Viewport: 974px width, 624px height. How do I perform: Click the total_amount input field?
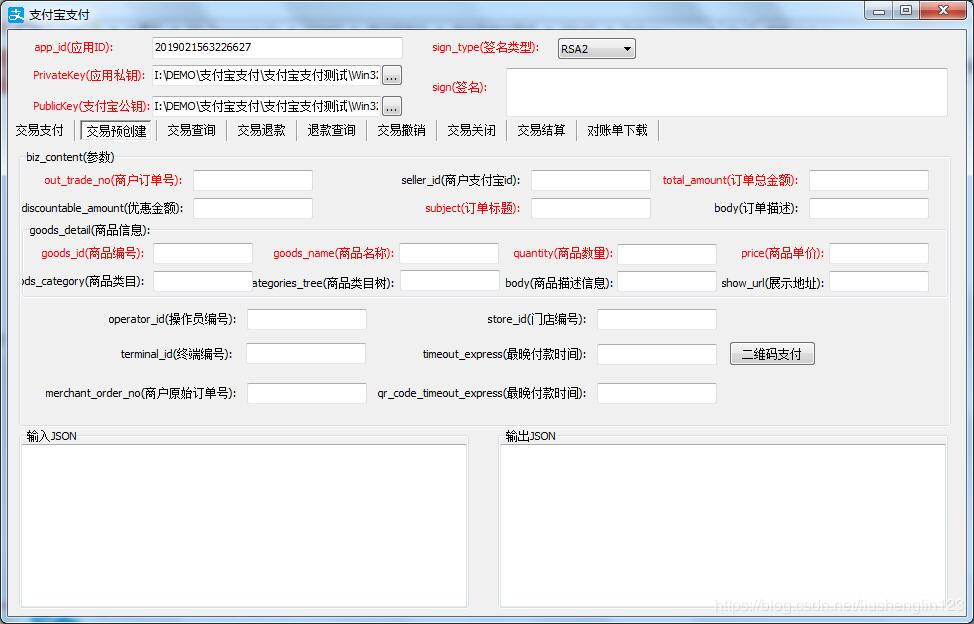[868, 181]
